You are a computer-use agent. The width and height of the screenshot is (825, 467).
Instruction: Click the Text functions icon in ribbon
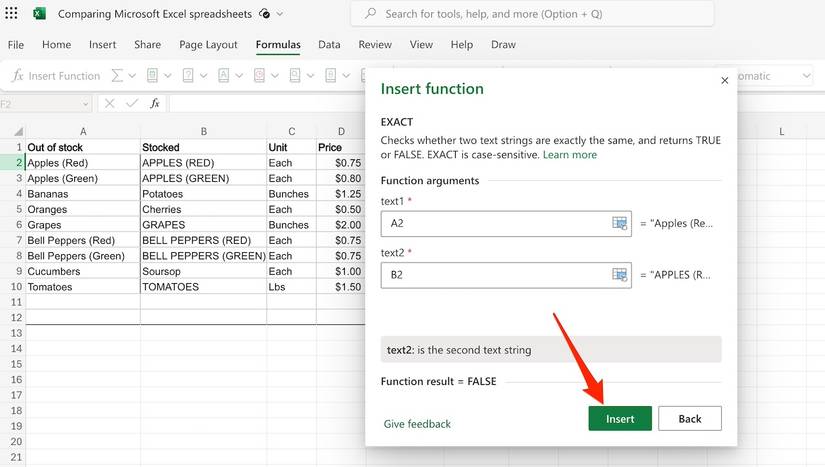223,76
